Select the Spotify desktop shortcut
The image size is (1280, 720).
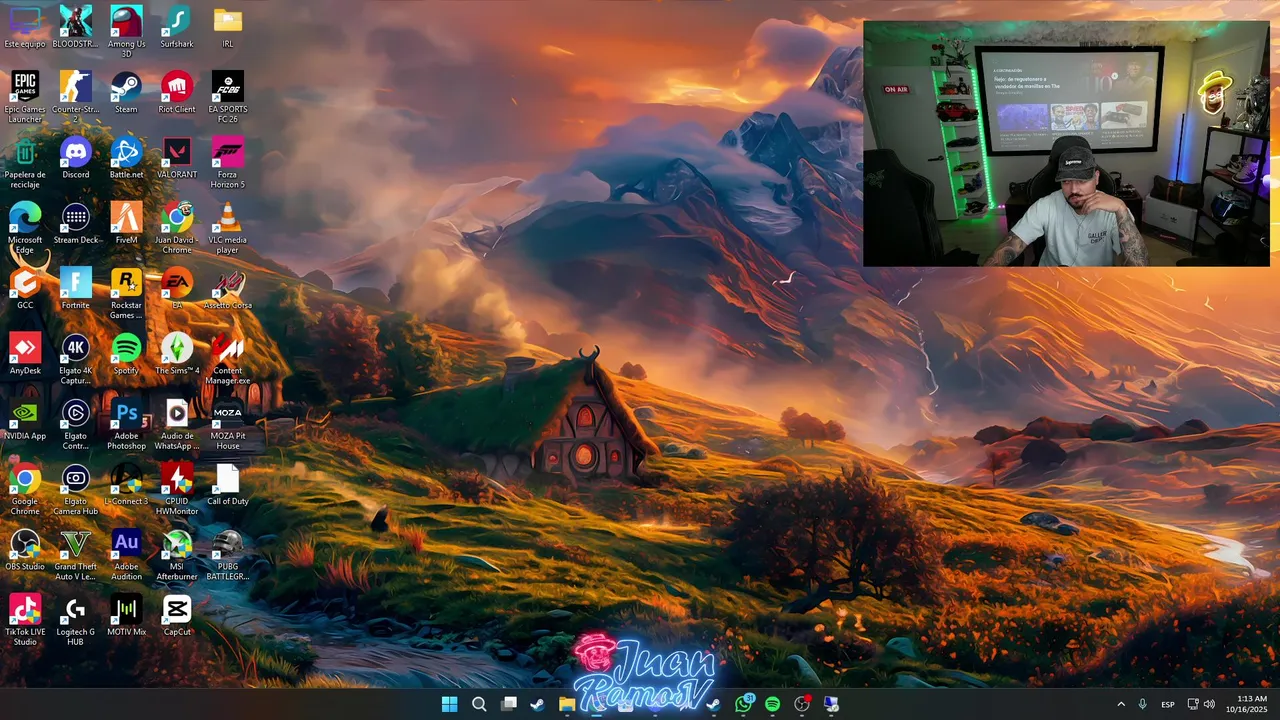pyautogui.click(x=126, y=354)
